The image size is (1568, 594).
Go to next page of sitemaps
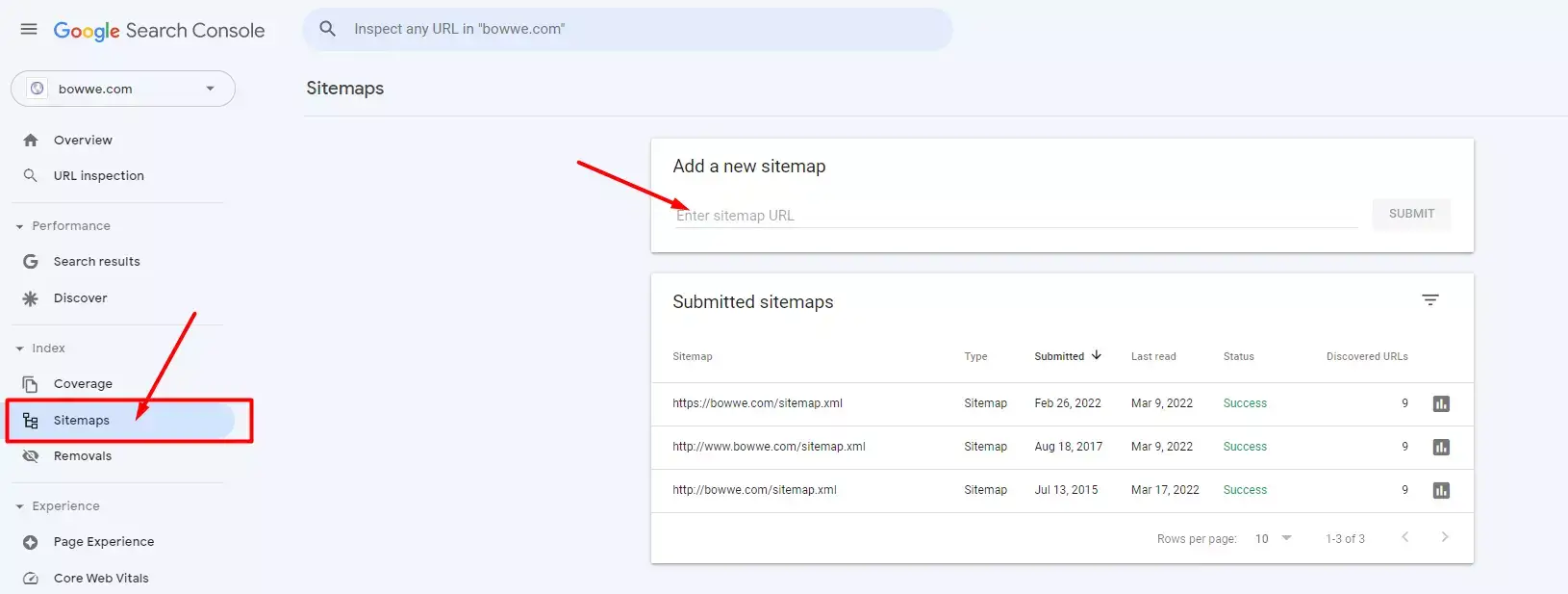coord(1445,537)
